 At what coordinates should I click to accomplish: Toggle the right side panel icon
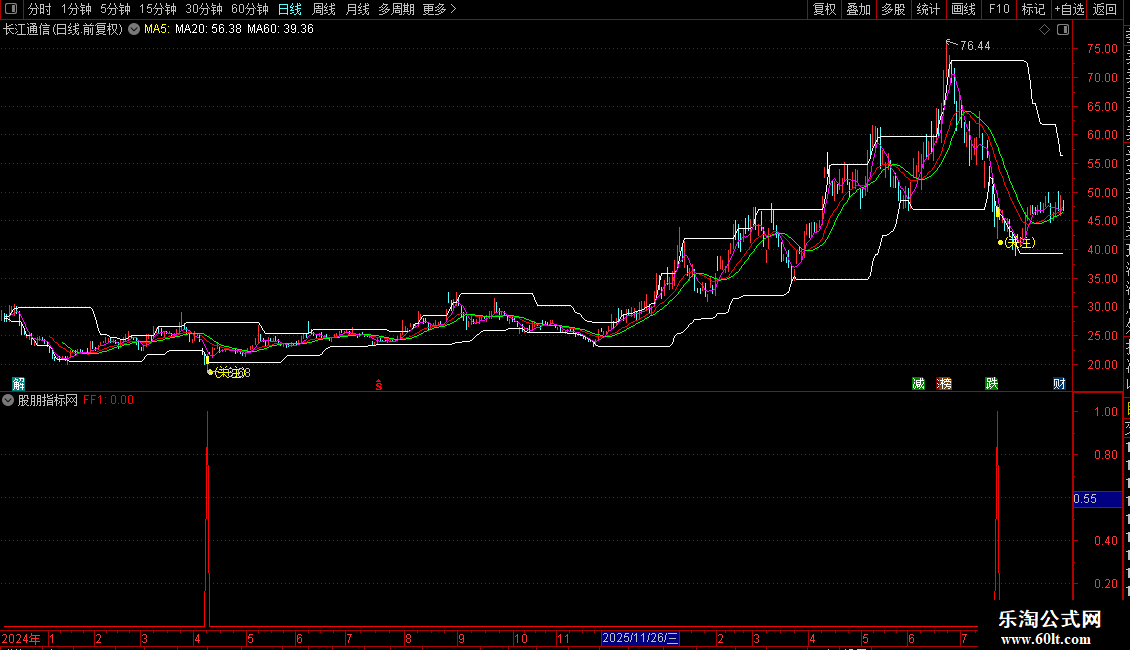pyautogui.click(x=1063, y=30)
